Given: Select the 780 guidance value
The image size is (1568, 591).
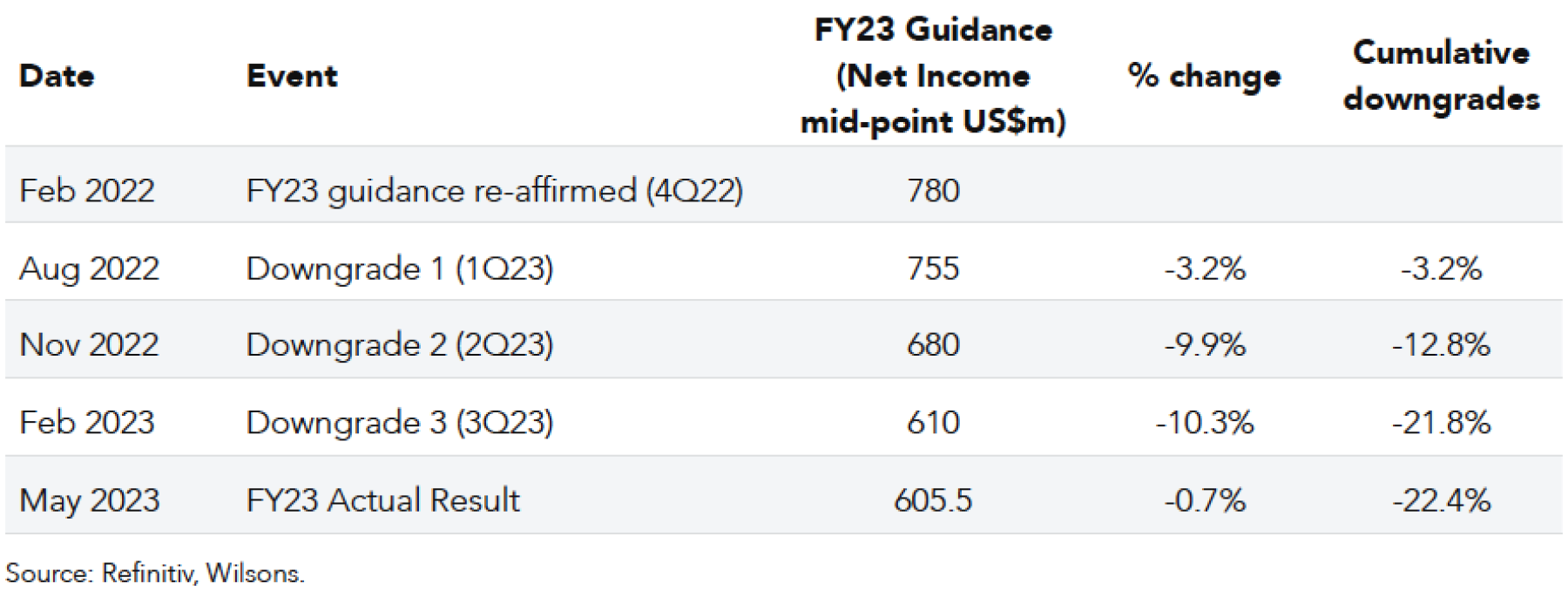Looking at the screenshot, I should [x=933, y=191].
